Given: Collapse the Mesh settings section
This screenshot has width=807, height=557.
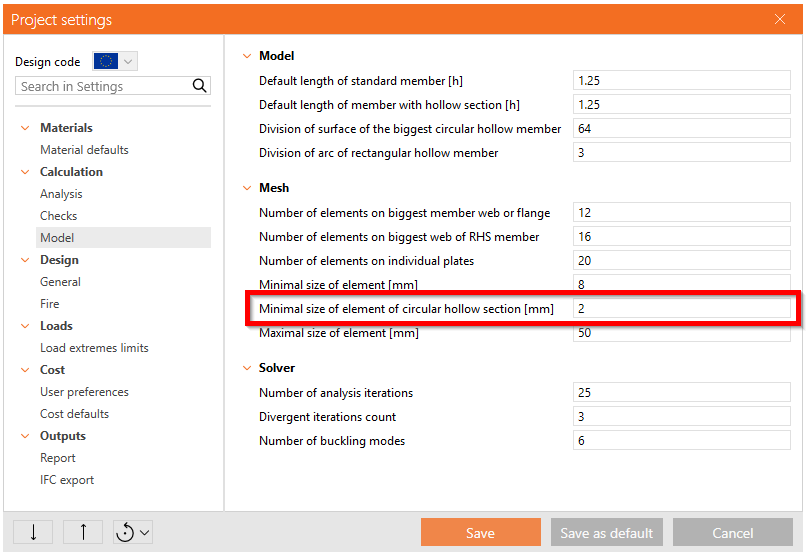Looking at the screenshot, I should (x=247, y=188).
